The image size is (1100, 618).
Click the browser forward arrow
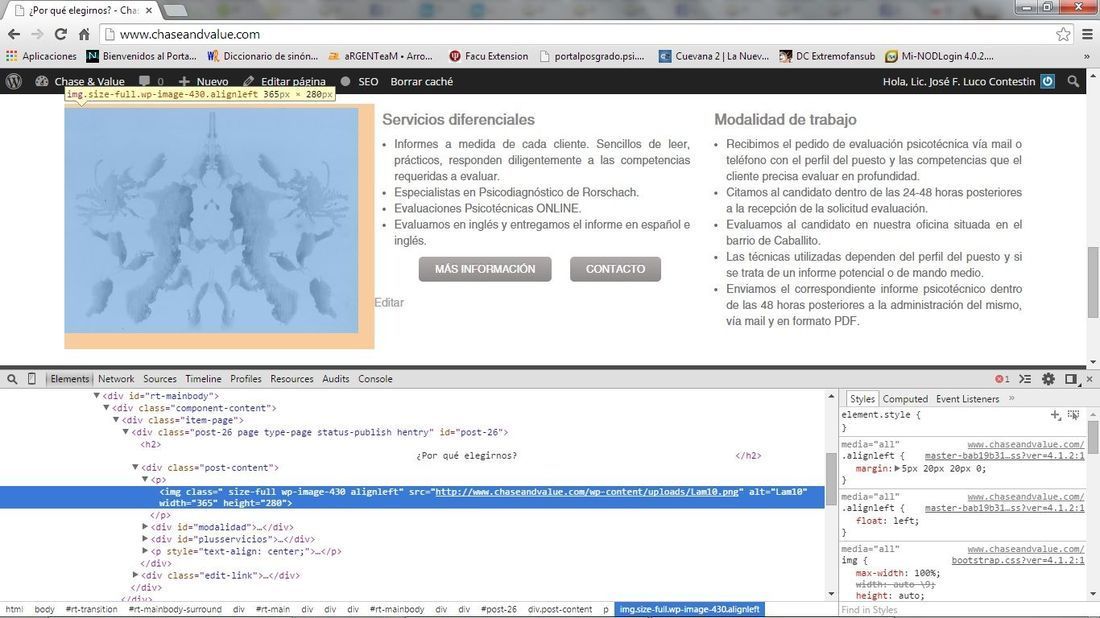pos(37,34)
